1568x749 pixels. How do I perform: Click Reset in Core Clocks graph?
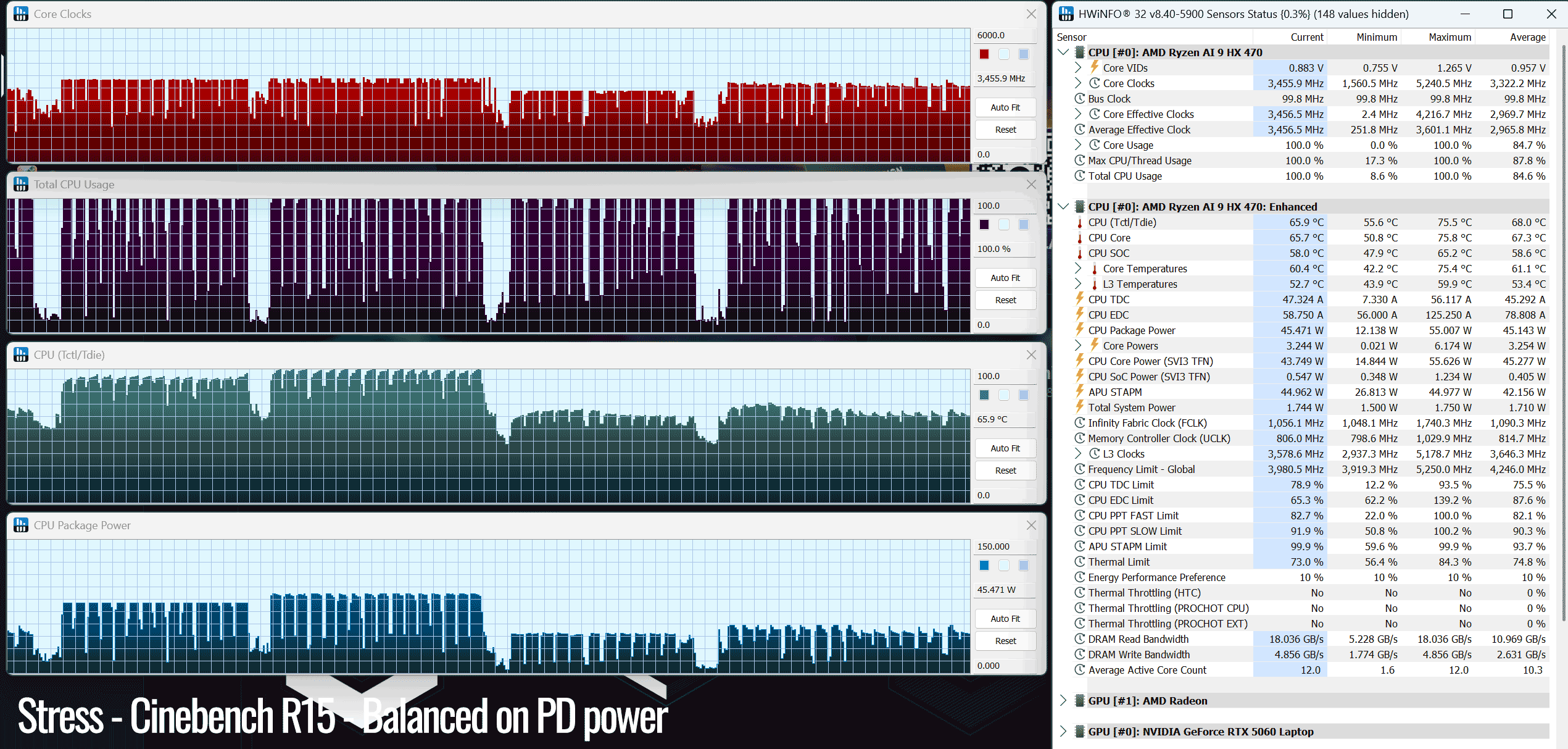pos(1005,130)
